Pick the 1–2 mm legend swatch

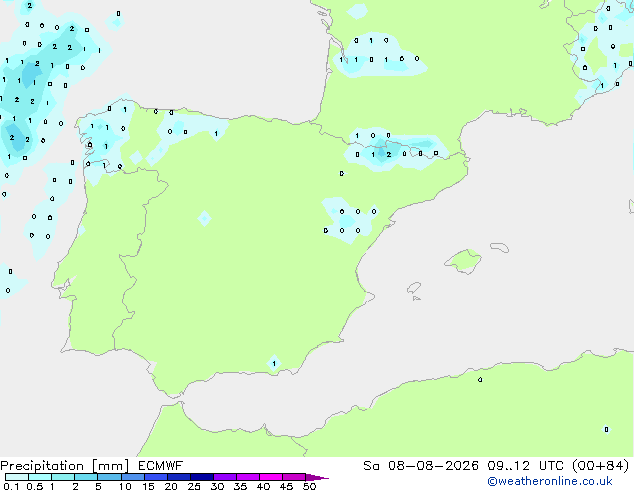[x=63, y=477]
